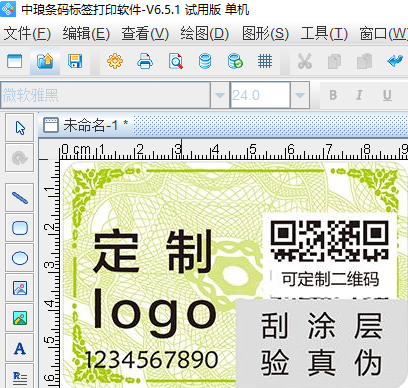Click the app logo in title bar
The width and height of the screenshot is (408, 388).
[8, 9]
